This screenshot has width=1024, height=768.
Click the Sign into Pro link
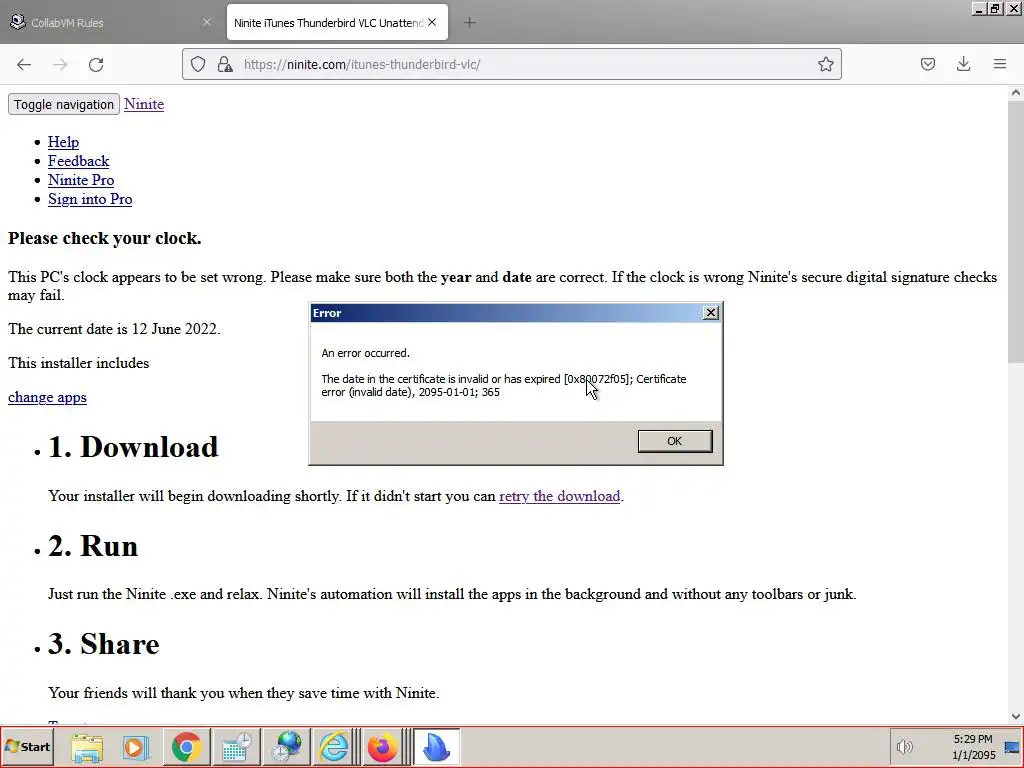click(90, 199)
